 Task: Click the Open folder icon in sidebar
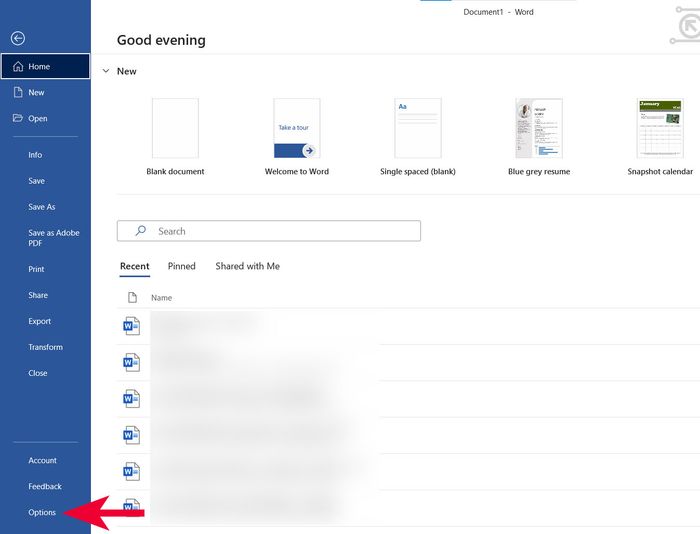pyautogui.click(x=18, y=118)
